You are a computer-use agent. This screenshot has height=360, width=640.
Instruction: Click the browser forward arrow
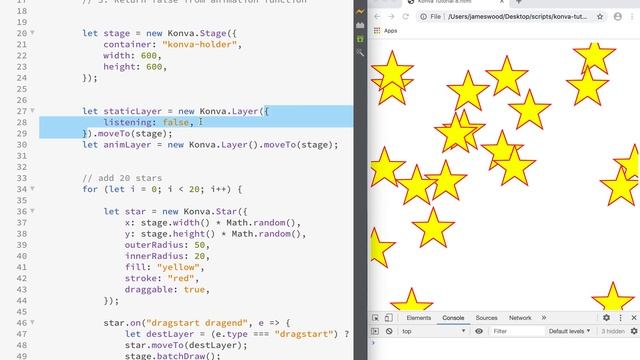(391, 17)
